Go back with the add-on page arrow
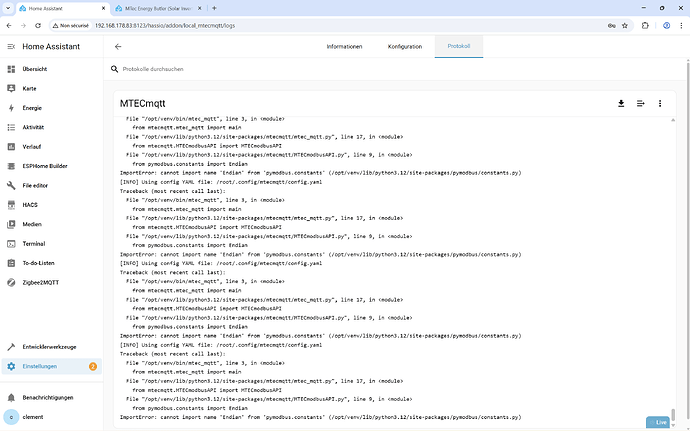This screenshot has height=431, width=690. pyautogui.click(x=118, y=47)
